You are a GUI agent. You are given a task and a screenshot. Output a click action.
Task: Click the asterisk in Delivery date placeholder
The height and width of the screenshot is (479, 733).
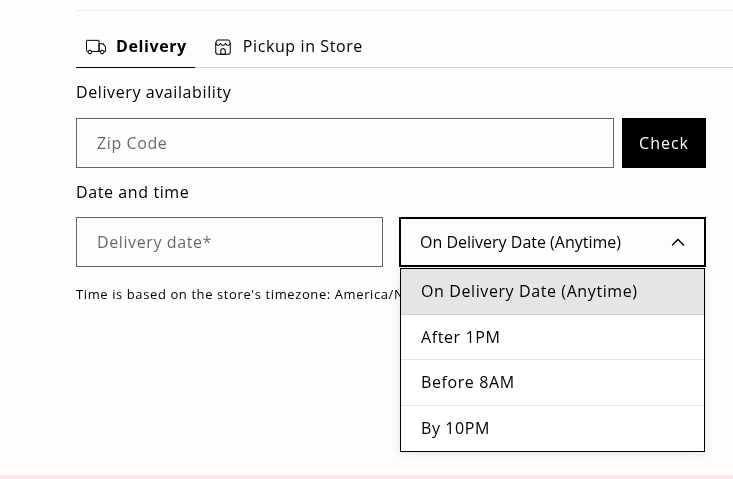click(207, 241)
